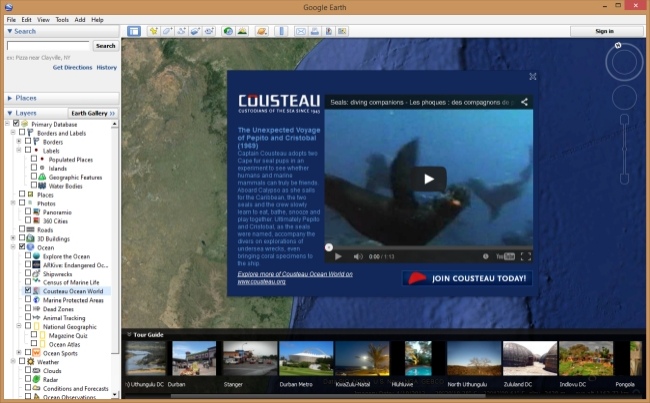Image resolution: width=650 pixels, height=403 pixels.
Task: Click the Add Placemark star icon
Action: [154, 31]
